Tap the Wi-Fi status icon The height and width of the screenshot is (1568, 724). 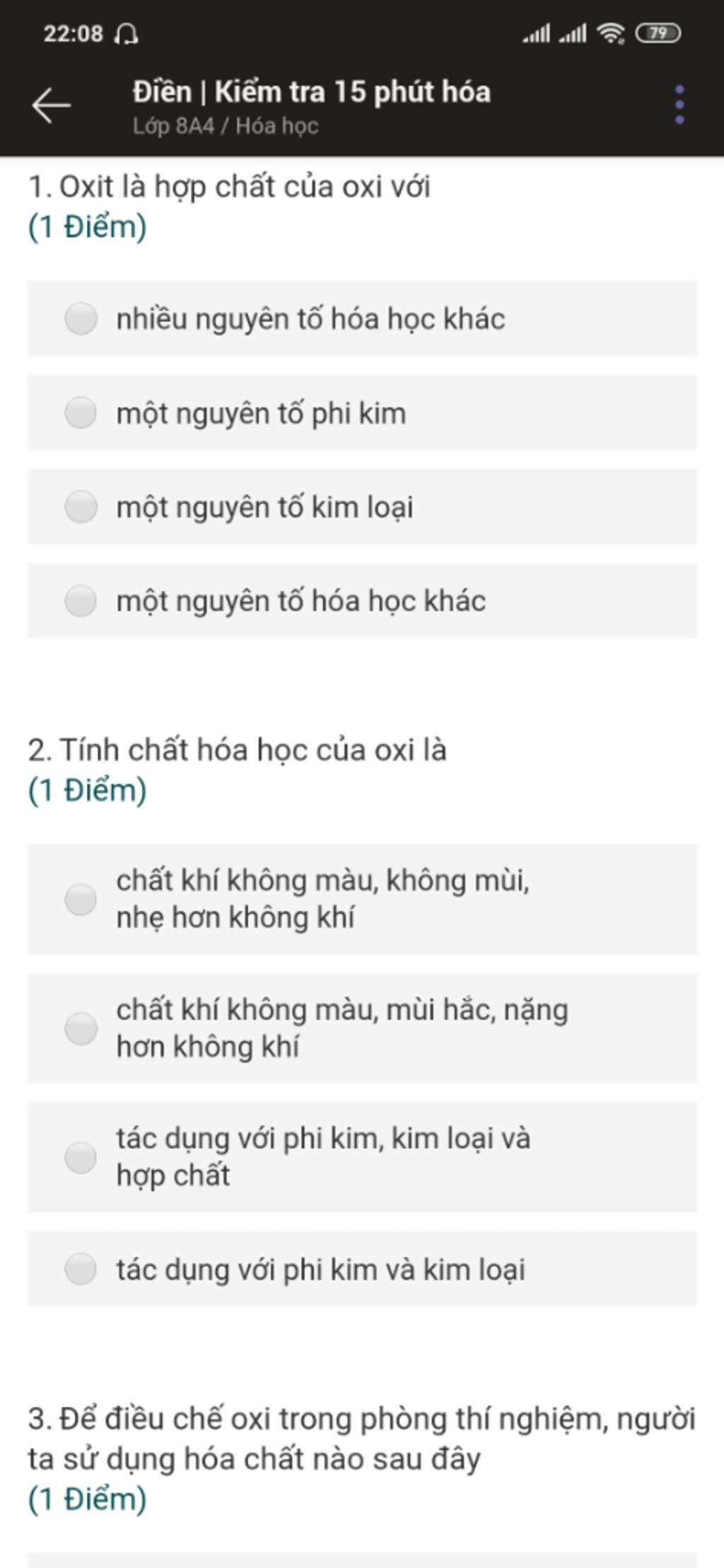[x=610, y=33]
